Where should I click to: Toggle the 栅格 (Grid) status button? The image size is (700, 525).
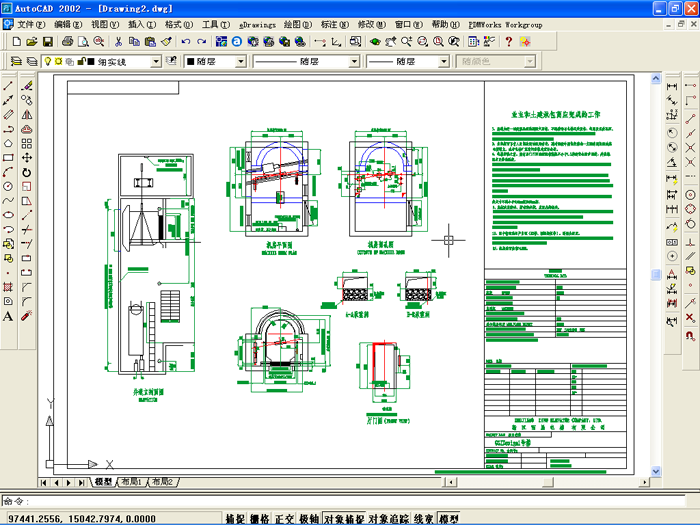point(259,518)
